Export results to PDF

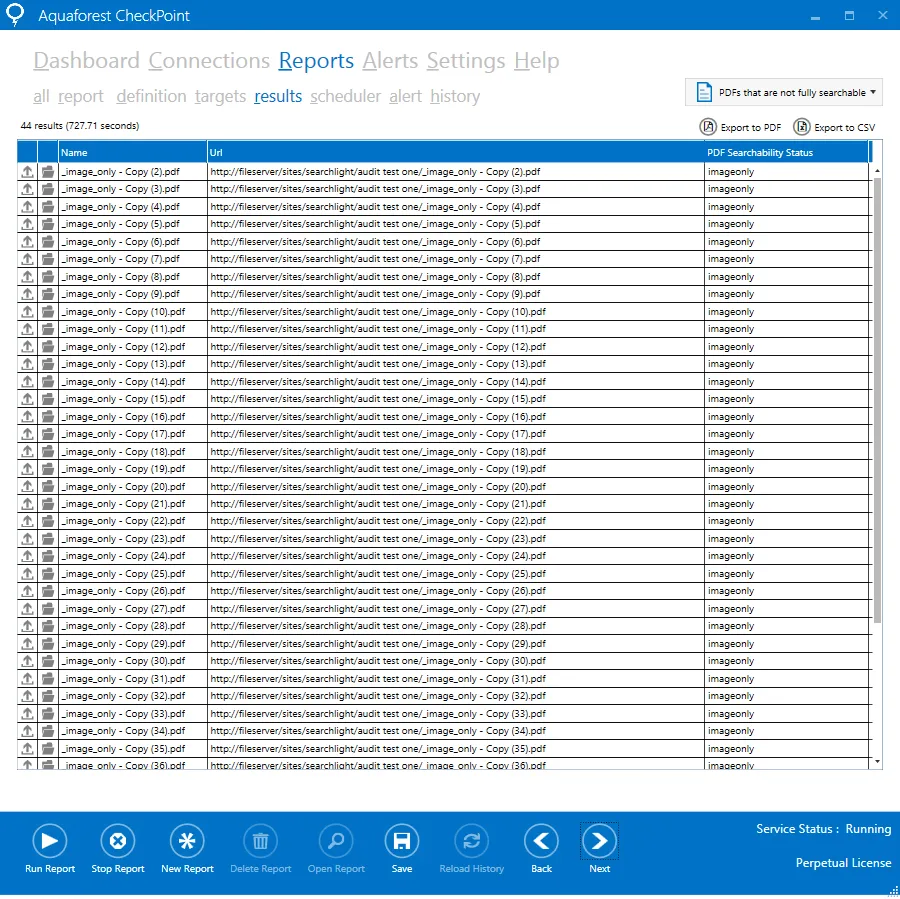(x=740, y=127)
